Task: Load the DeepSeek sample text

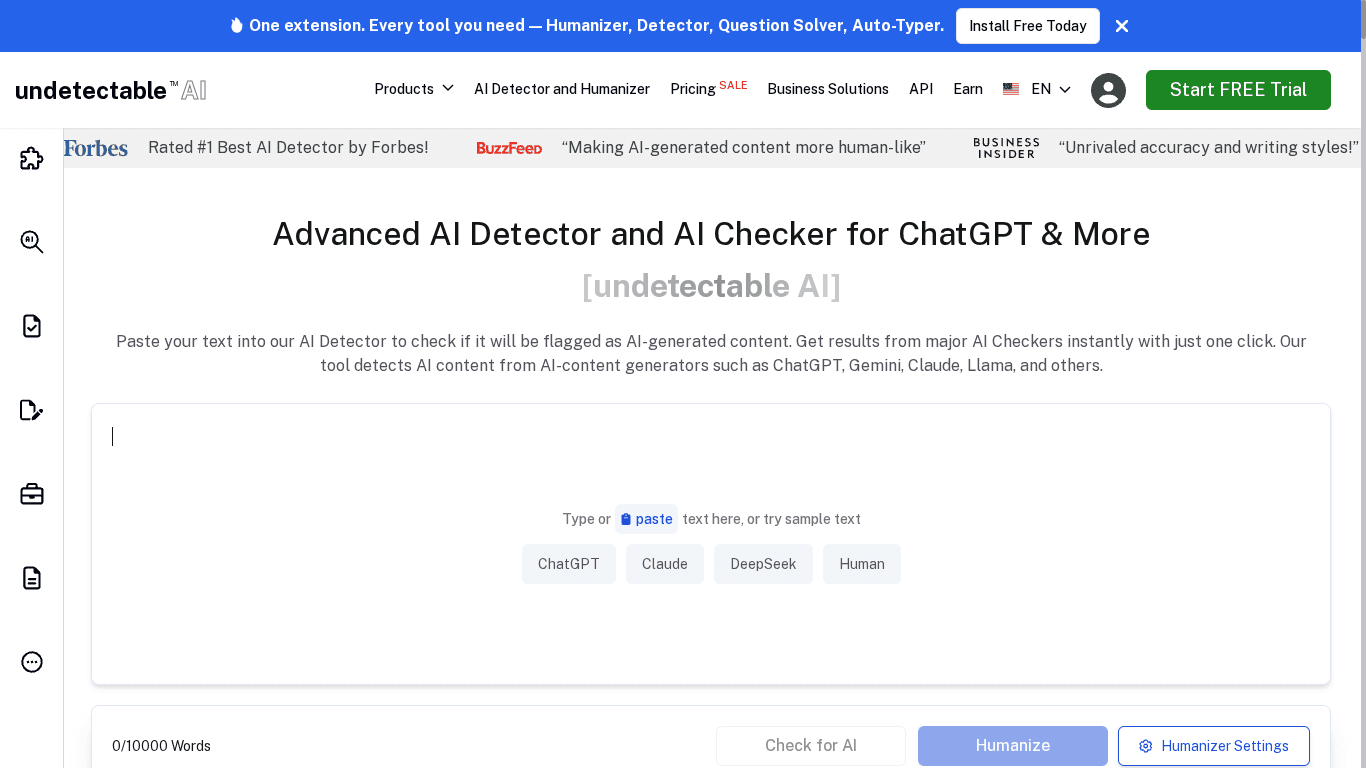Action: coord(763,564)
